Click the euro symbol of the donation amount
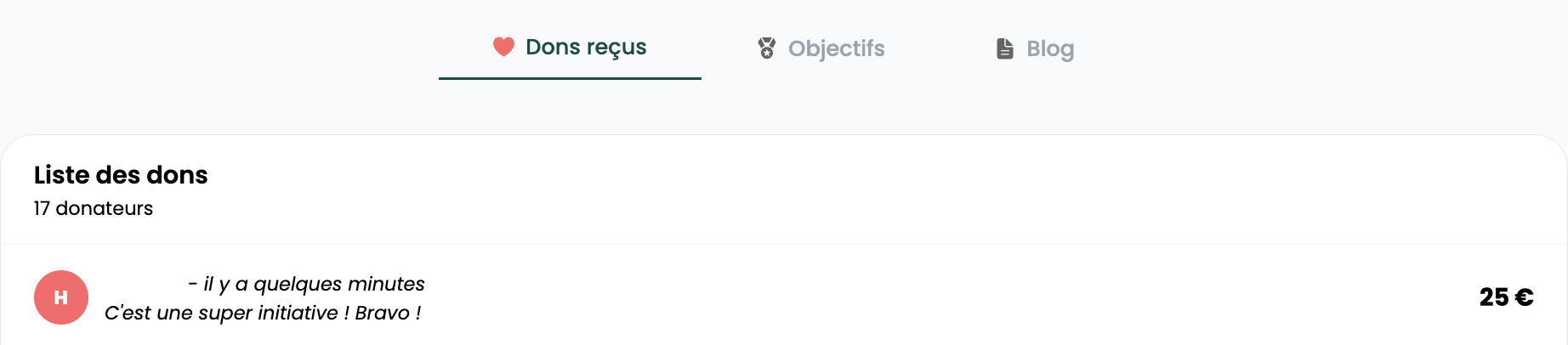The width and height of the screenshot is (1568, 345). point(1525,297)
